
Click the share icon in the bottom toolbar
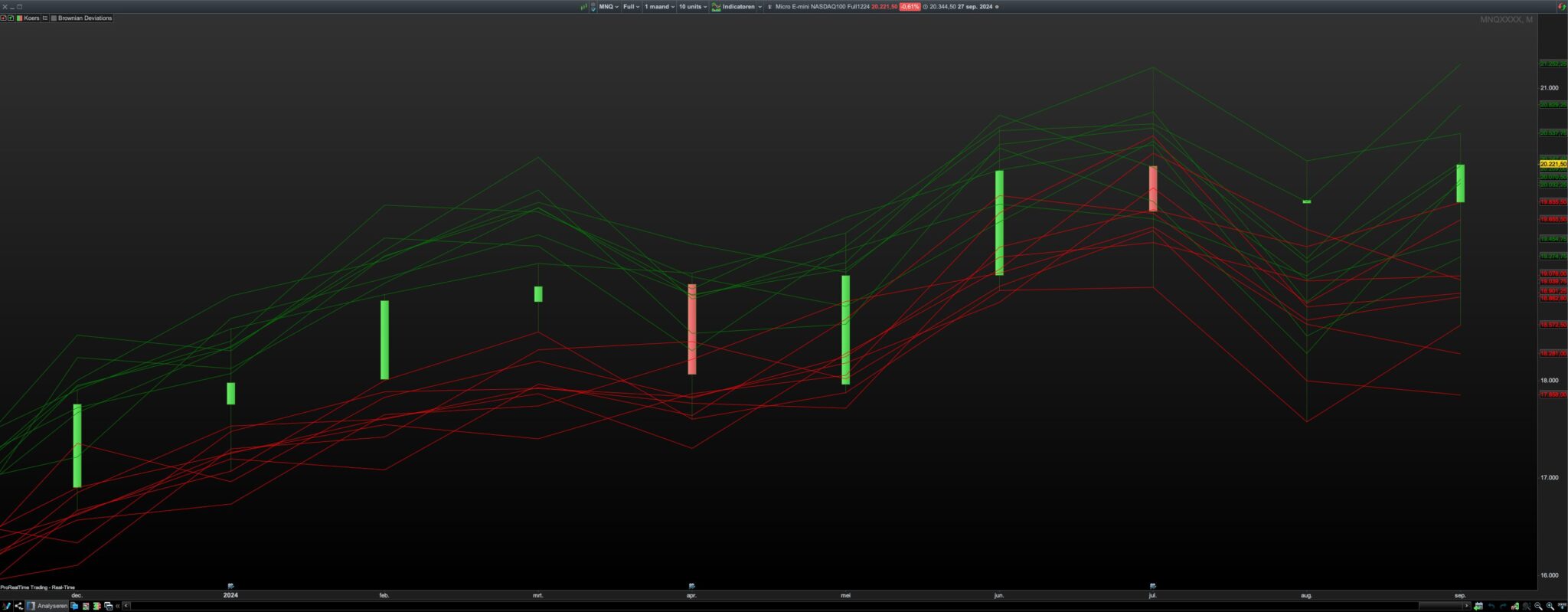18,606
